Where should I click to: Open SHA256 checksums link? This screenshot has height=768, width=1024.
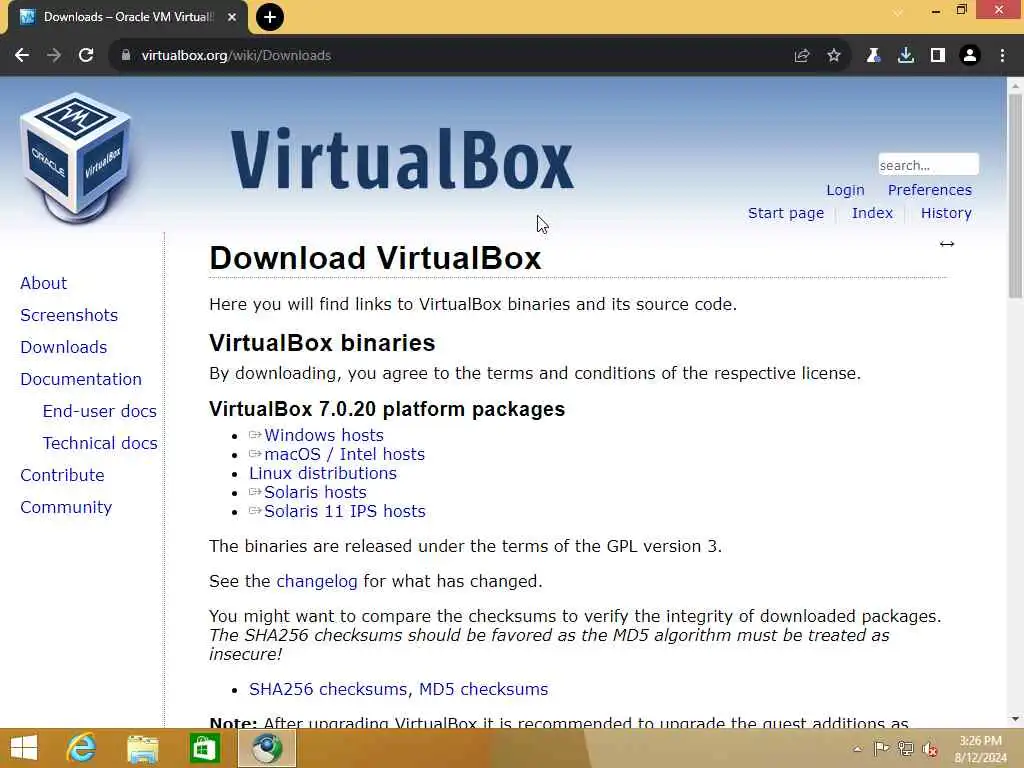coord(328,690)
